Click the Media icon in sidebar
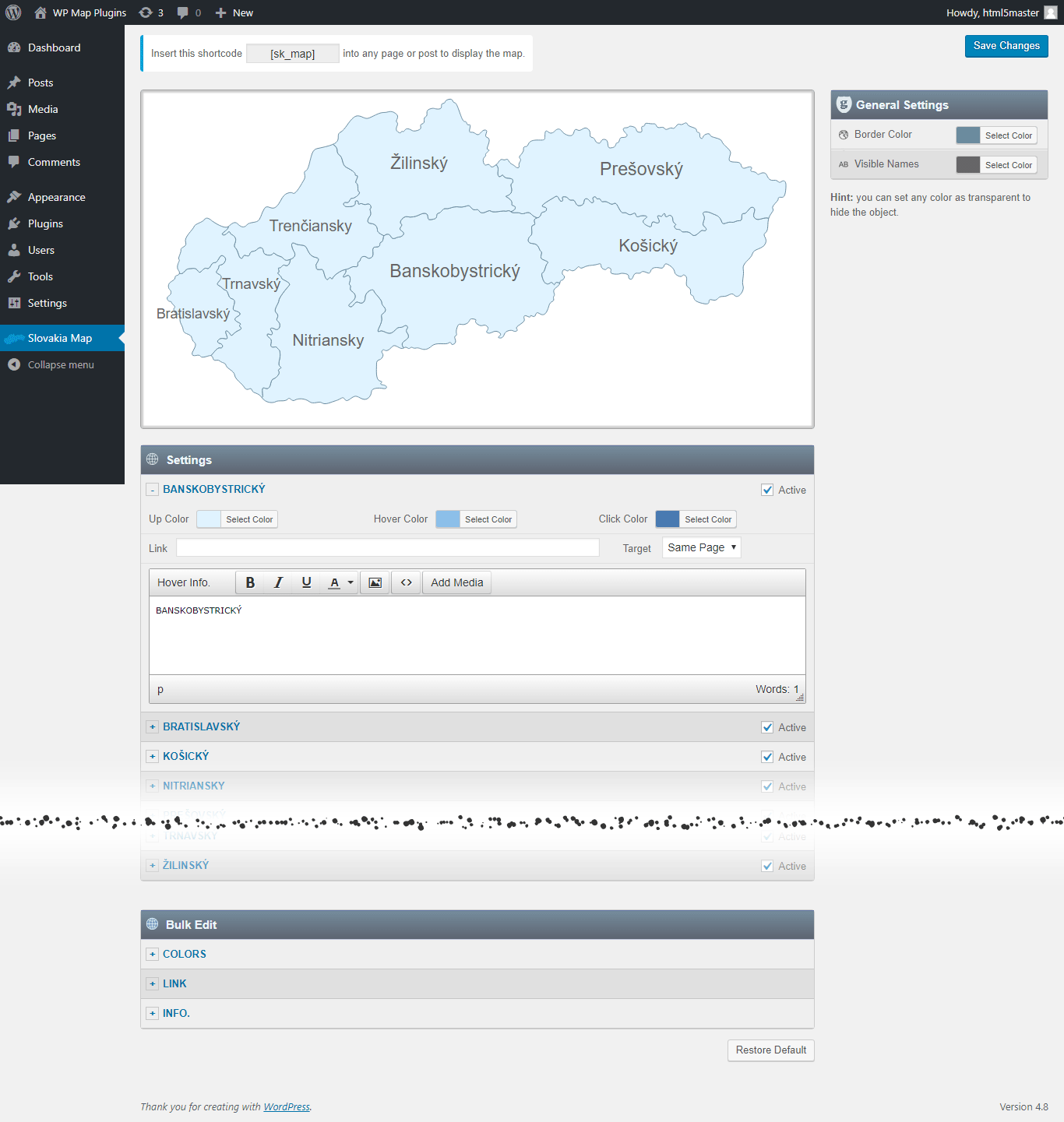The image size is (1064, 1122). pos(14,109)
